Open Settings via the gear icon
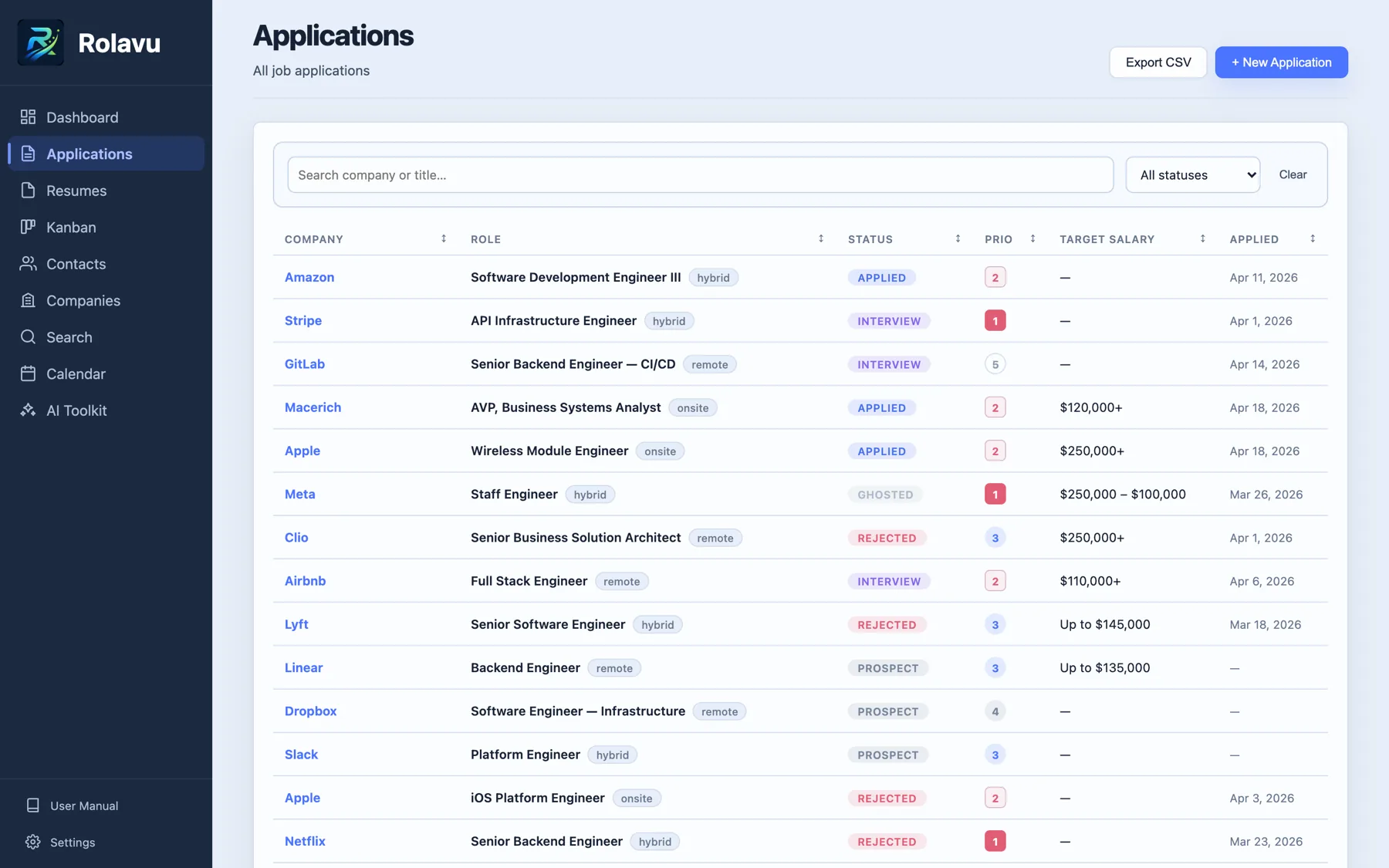Image resolution: width=1389 pixels, height=868 pixels. coord(32,842)
